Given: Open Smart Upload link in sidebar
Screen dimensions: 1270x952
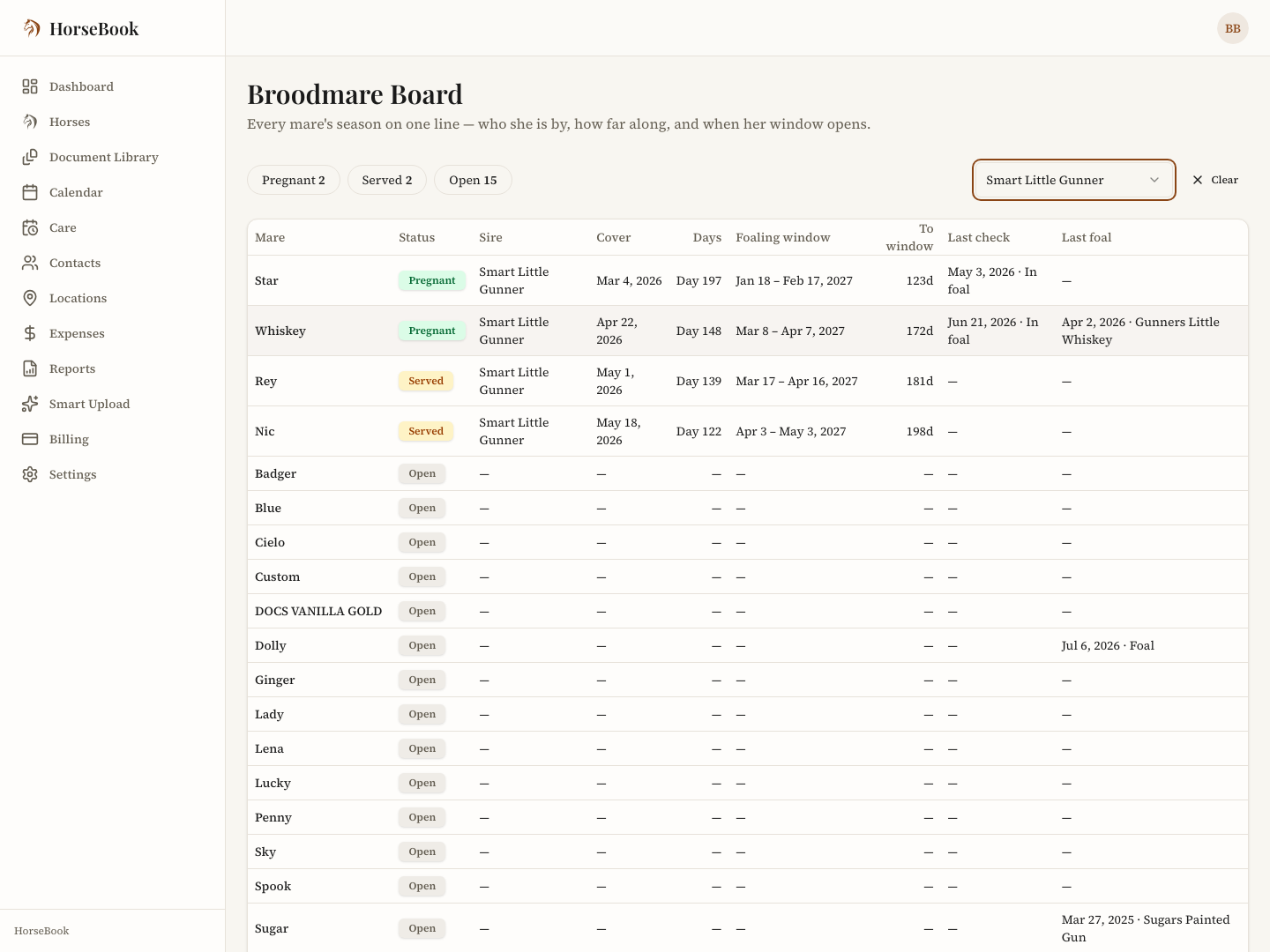Looking at the screenshot, I should coord(113,404).
